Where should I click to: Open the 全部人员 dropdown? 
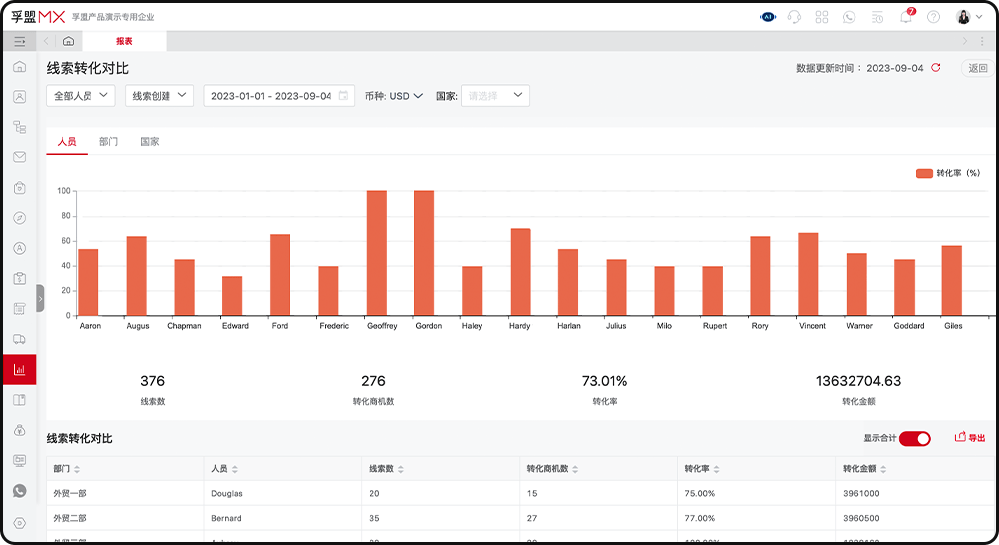(x=80, y=96)
